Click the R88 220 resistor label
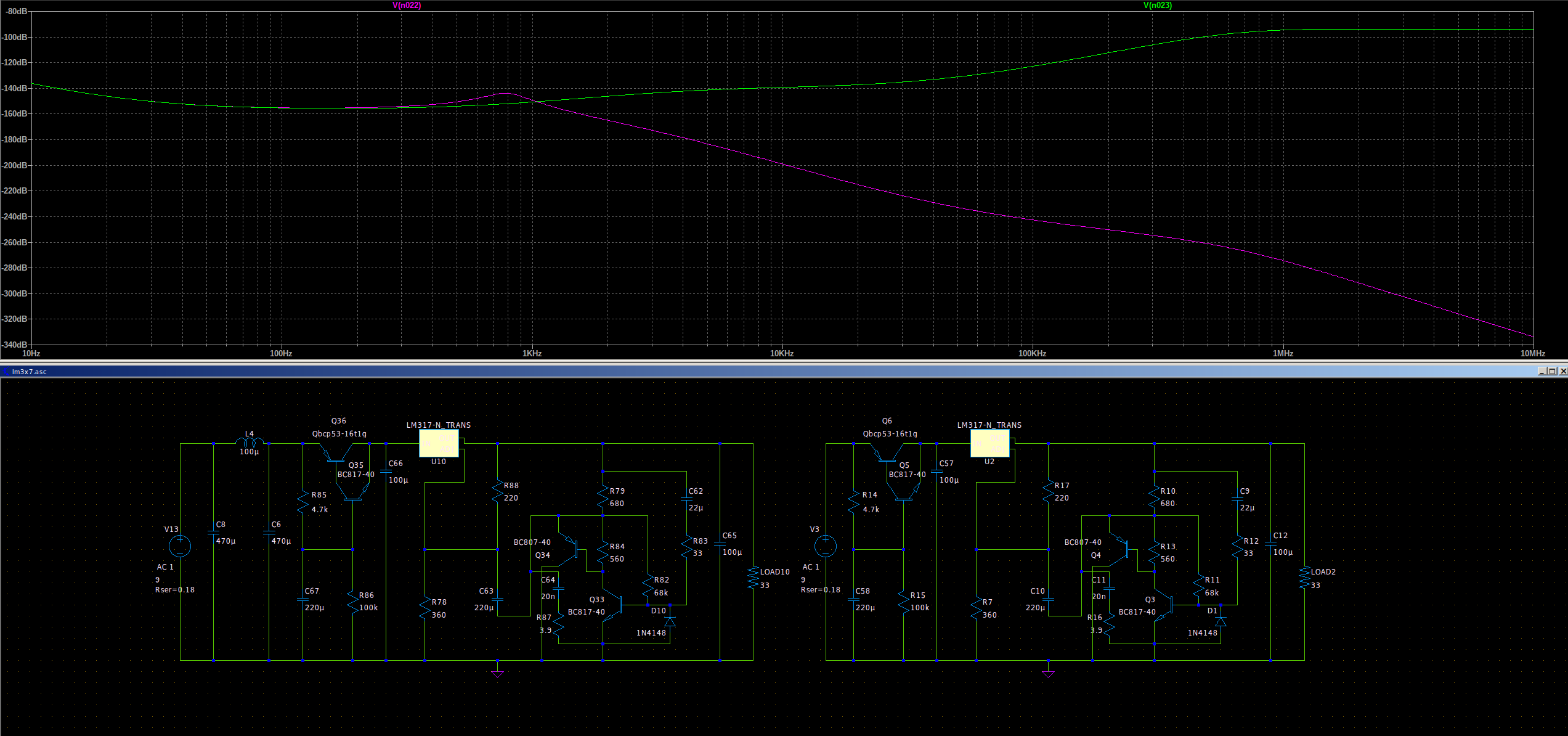The height and width of the screenshot is (736, 1568). 511,492
